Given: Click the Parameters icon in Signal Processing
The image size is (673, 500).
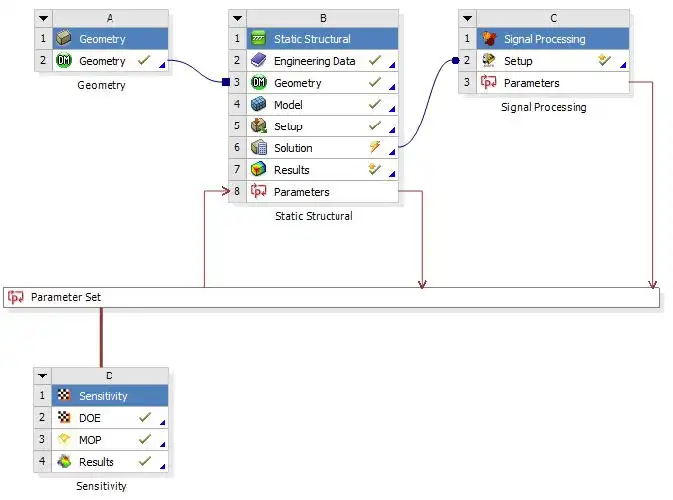Looking at the screenshot, I should (488, 82).
